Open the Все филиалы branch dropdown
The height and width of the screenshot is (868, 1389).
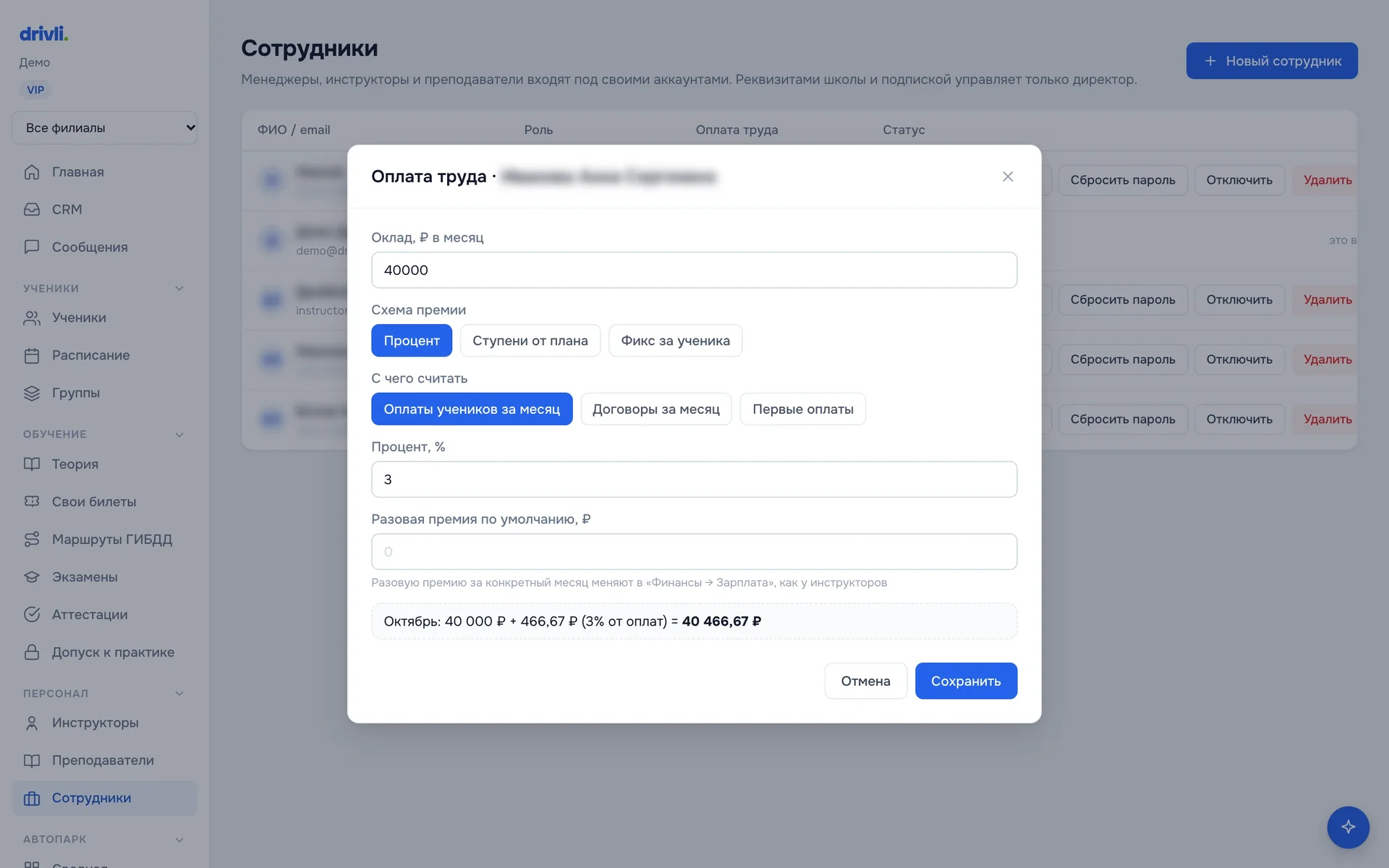click(105, 128)
